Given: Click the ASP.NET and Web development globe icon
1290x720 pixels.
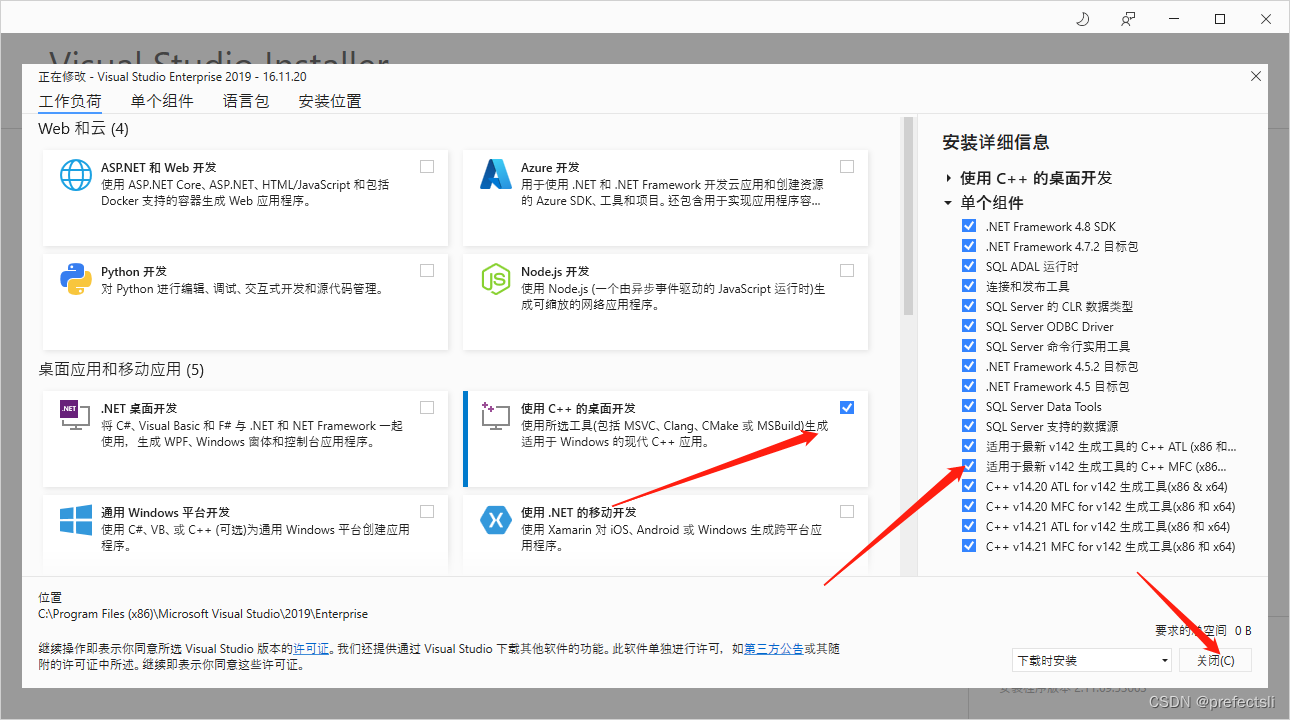Looking at the screenshot, I should [76, 176].
